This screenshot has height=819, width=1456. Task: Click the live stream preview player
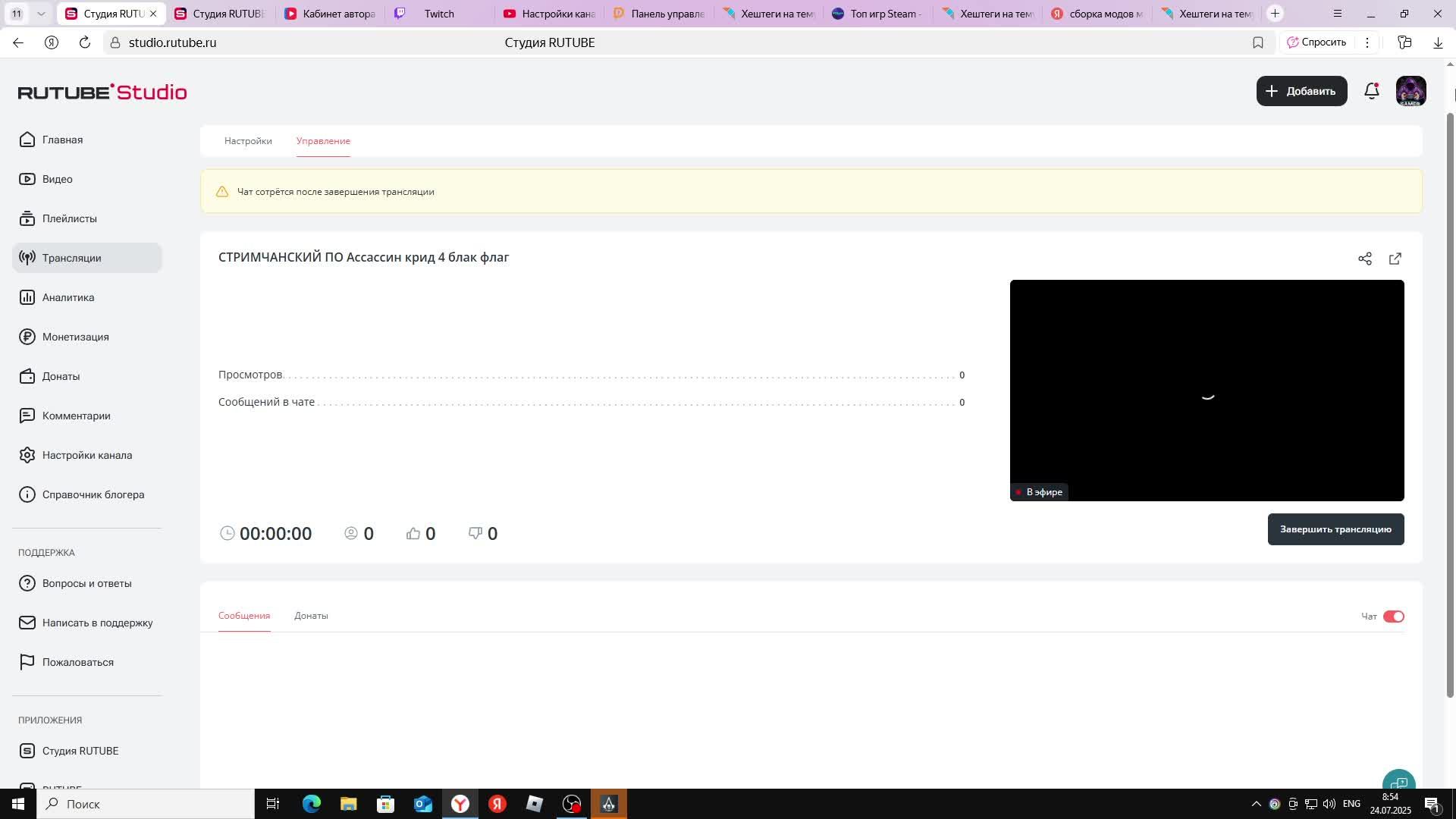tap(1207, 390)
